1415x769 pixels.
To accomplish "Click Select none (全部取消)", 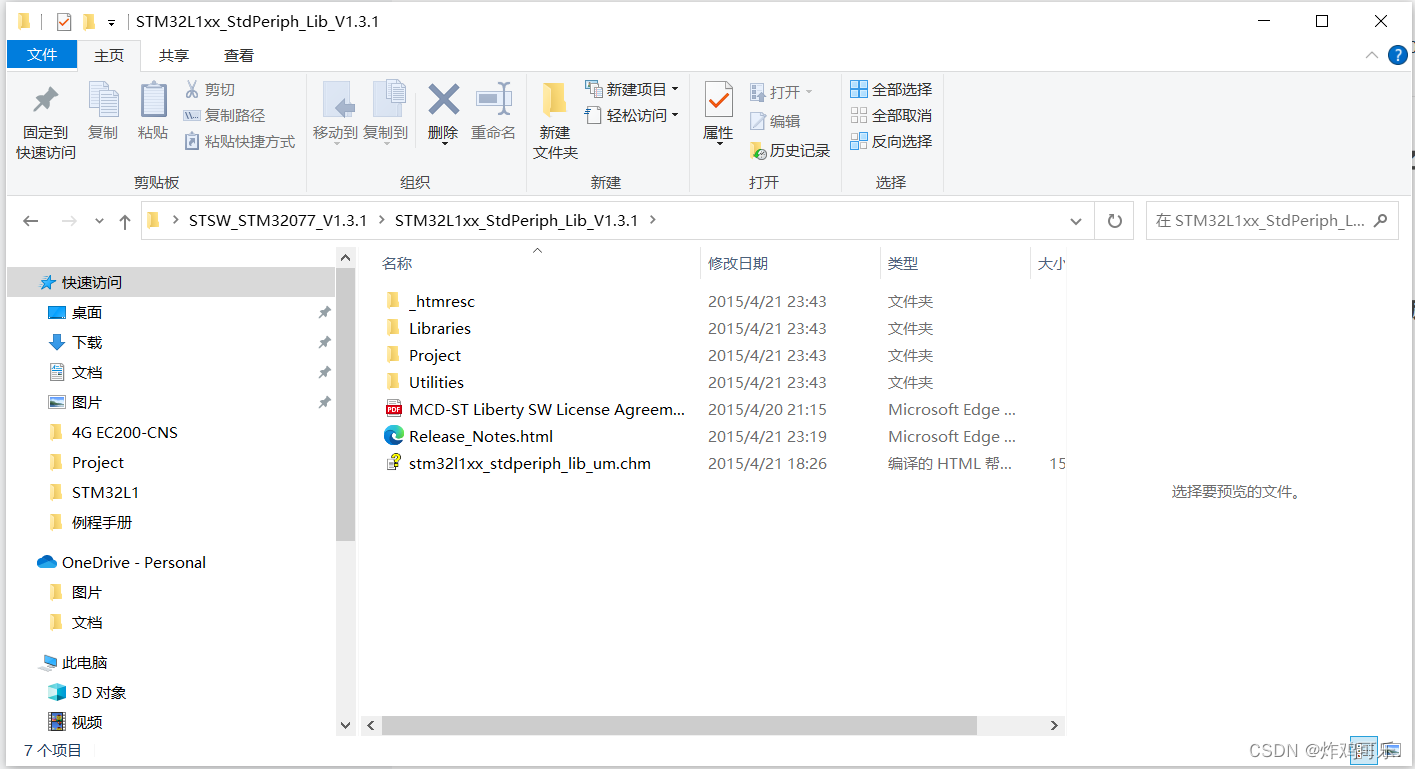I will point(891,115).
